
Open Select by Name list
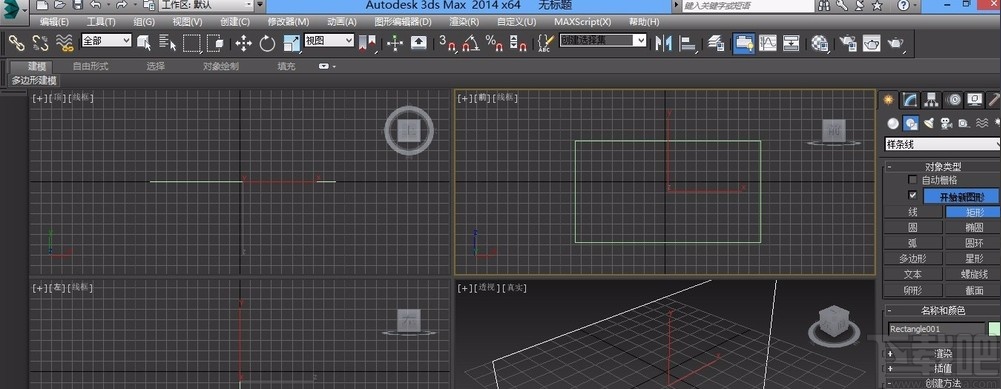pos(167,43)
